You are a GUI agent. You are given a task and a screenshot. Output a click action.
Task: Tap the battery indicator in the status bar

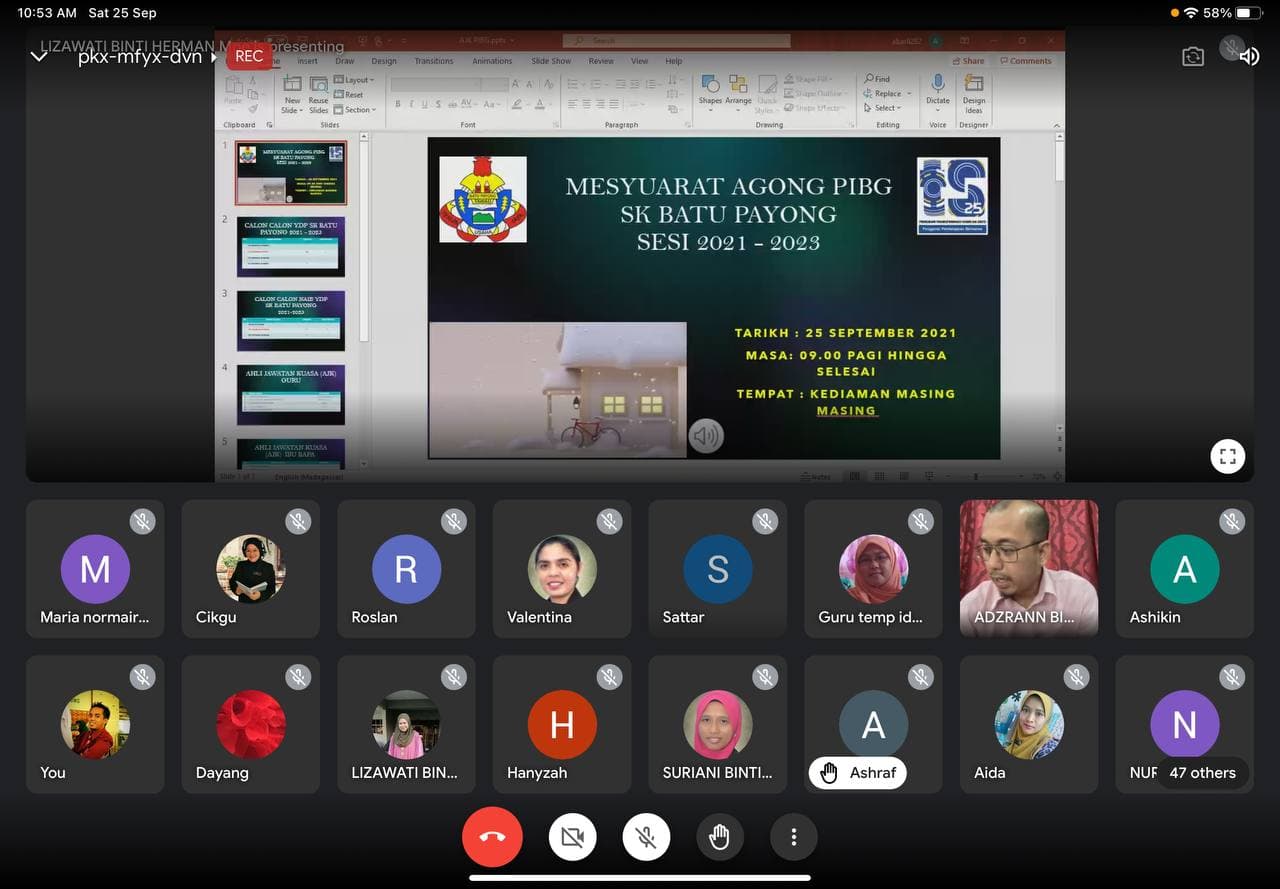pos(1249,13)
